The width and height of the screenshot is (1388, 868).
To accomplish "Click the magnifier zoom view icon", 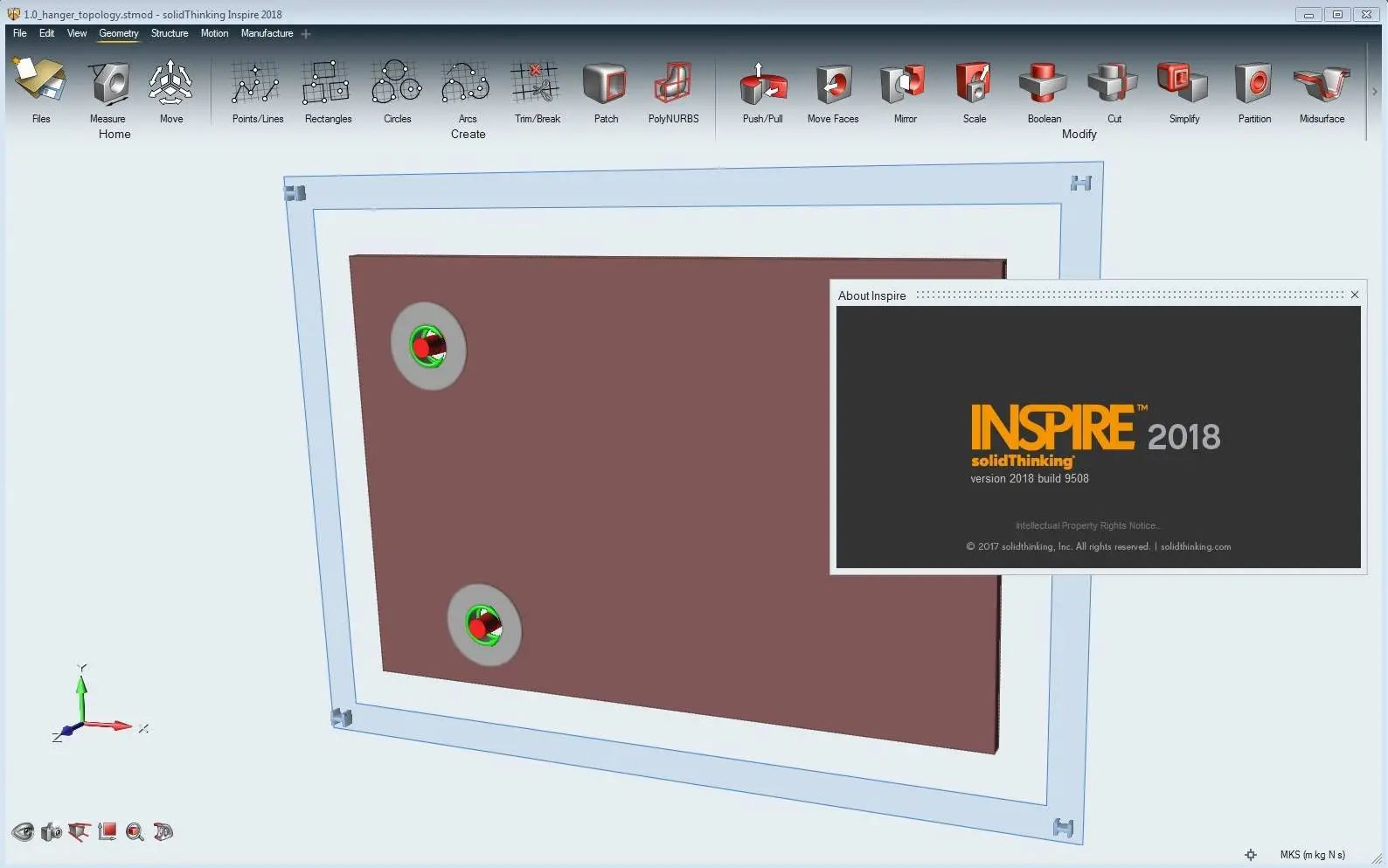I will coord(135,831).
